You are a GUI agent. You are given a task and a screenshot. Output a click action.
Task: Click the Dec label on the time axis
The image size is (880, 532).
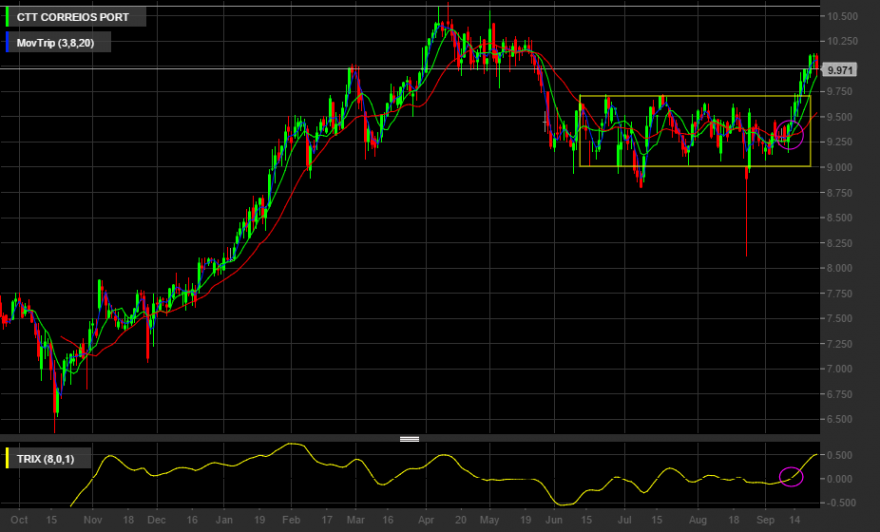tap(157, 520)
